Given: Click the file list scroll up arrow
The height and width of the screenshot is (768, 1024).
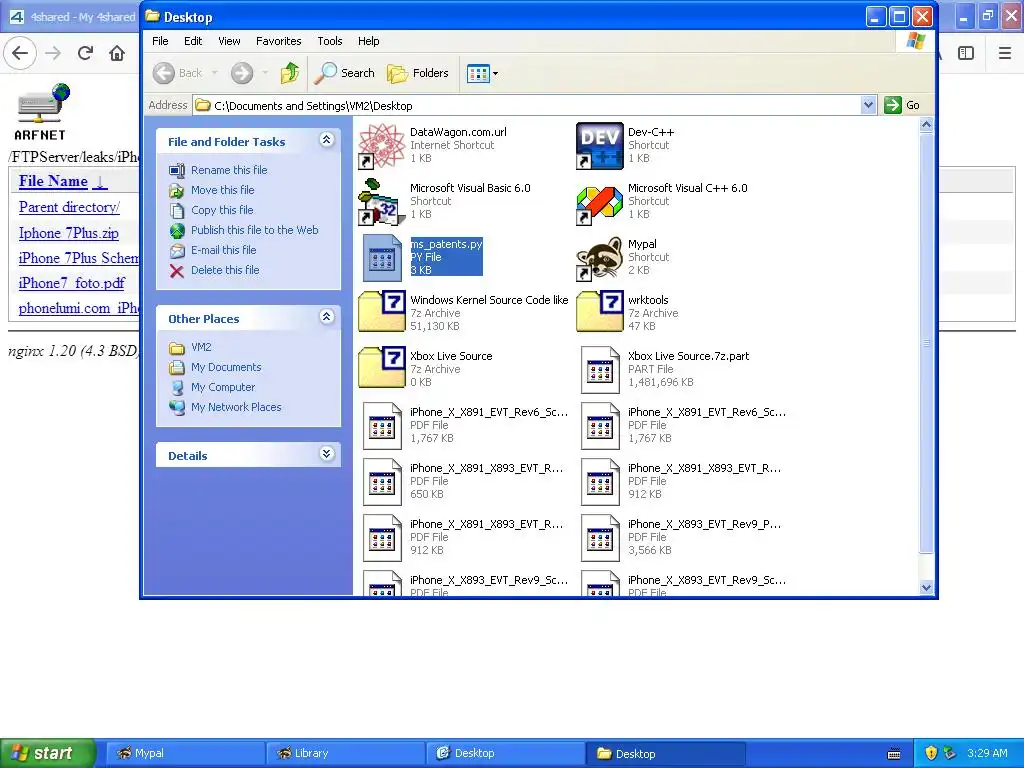Looking at the screenshot, I should (x=926, y=125).
